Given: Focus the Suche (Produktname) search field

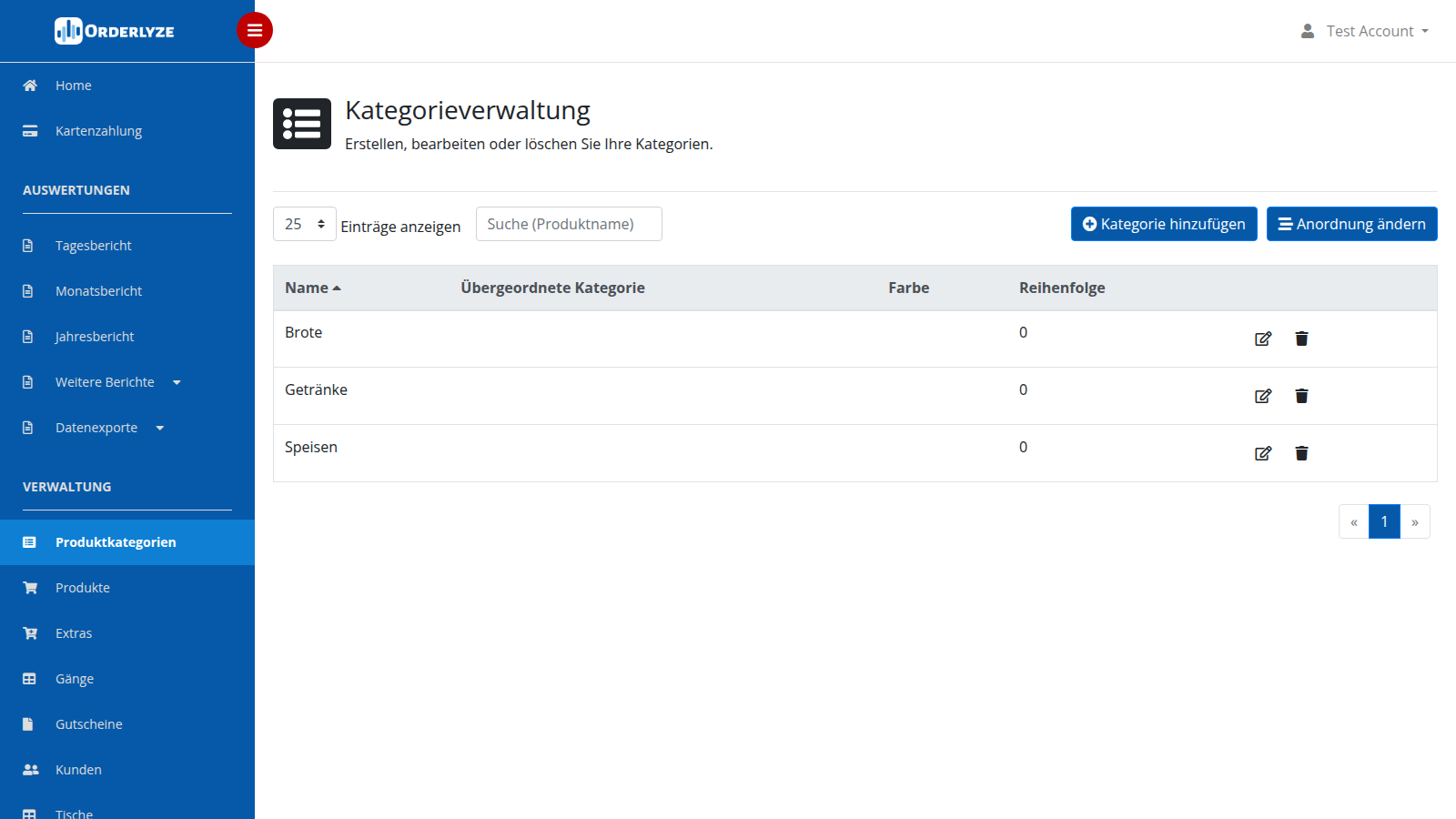Looking at the screenshot, I should pyautogui.click(x=569, y=224).
